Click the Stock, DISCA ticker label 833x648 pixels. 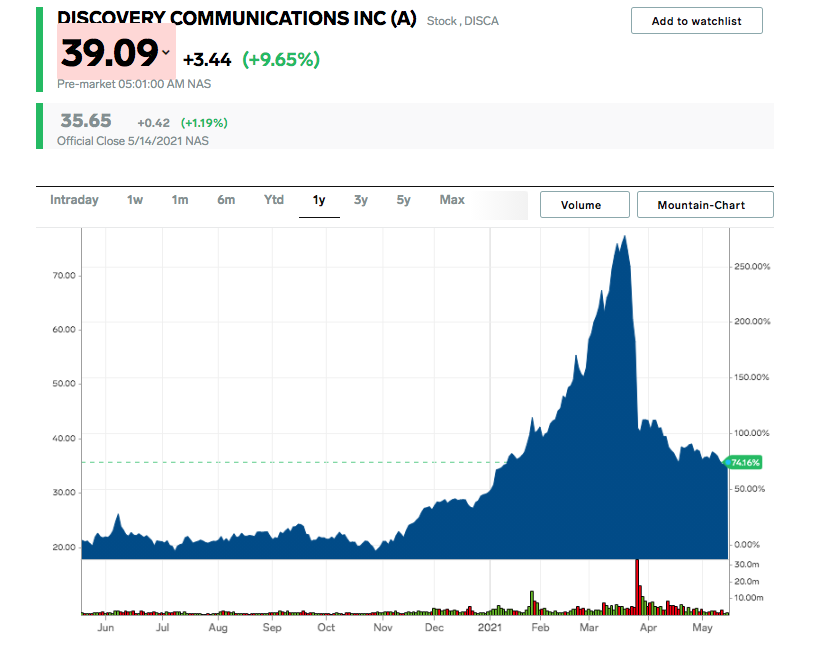463,21
